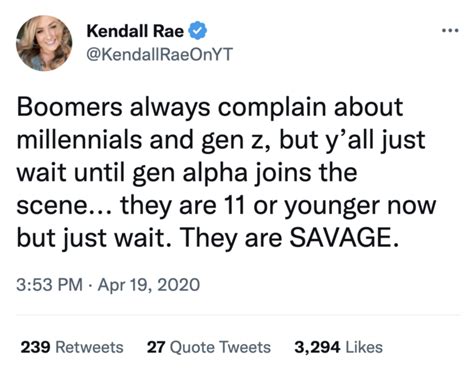Click the word SAVAGE in the tweet
Viewport: 474px width, 378px height.
pos(343,237)
